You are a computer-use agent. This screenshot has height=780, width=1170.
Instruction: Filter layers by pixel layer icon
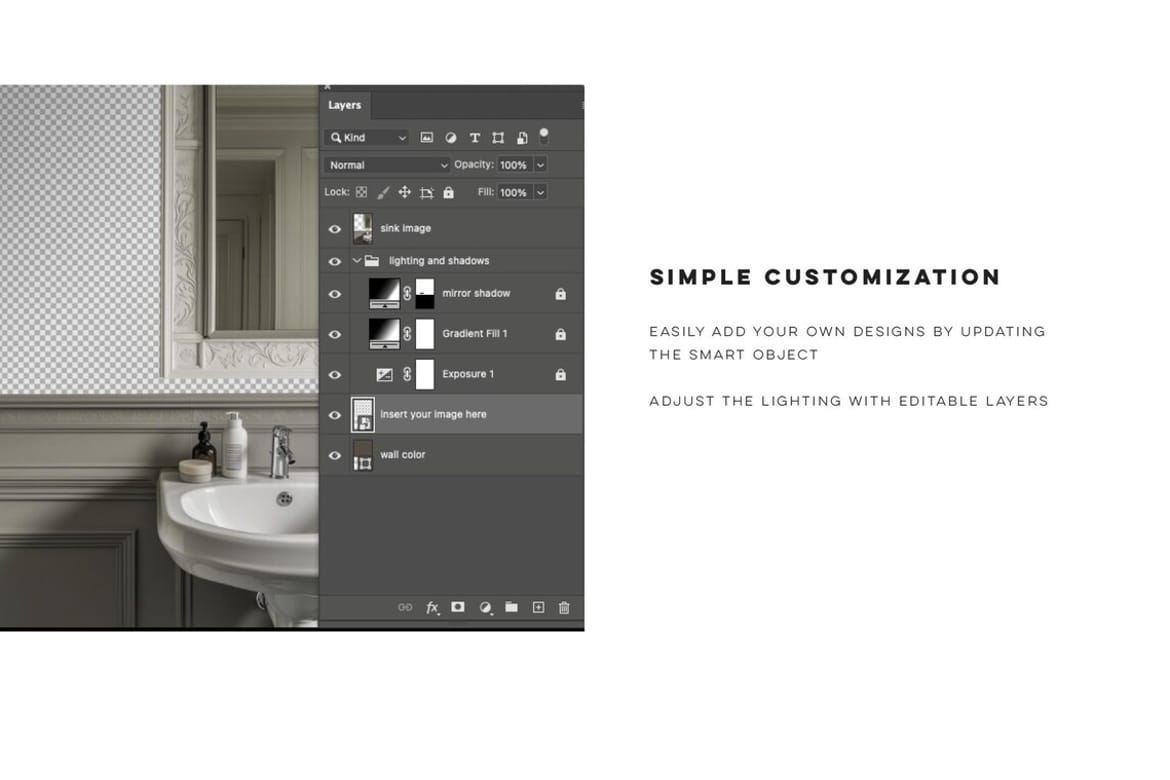click(x=427, y=137)
